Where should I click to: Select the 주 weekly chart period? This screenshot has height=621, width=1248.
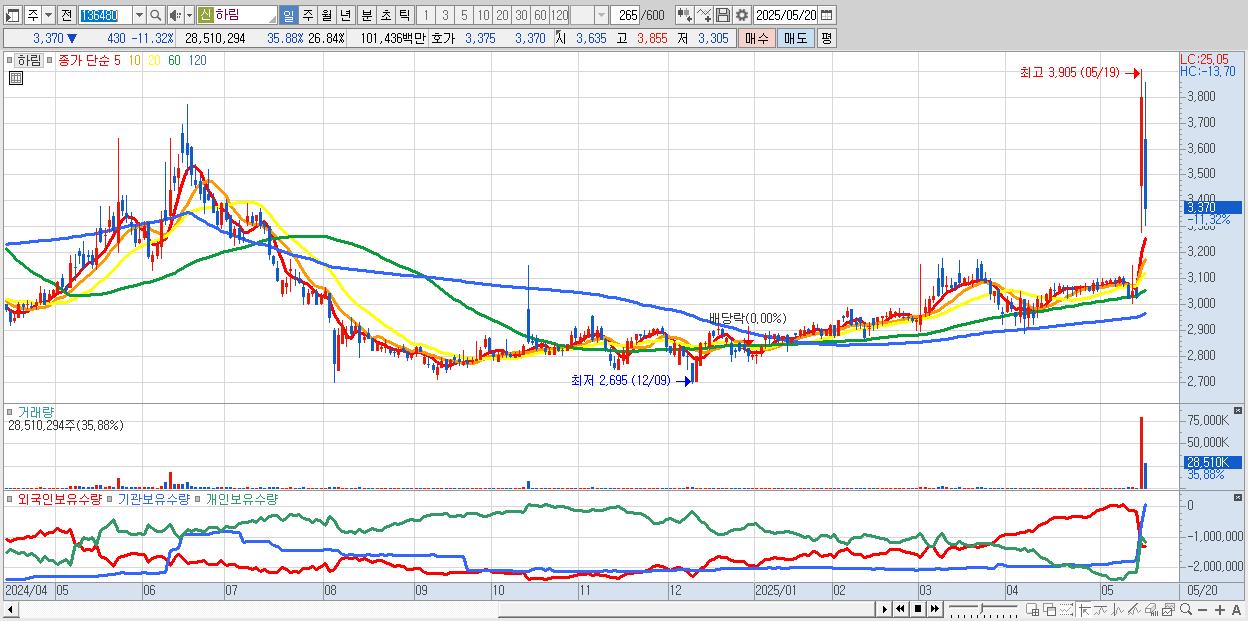307,15
